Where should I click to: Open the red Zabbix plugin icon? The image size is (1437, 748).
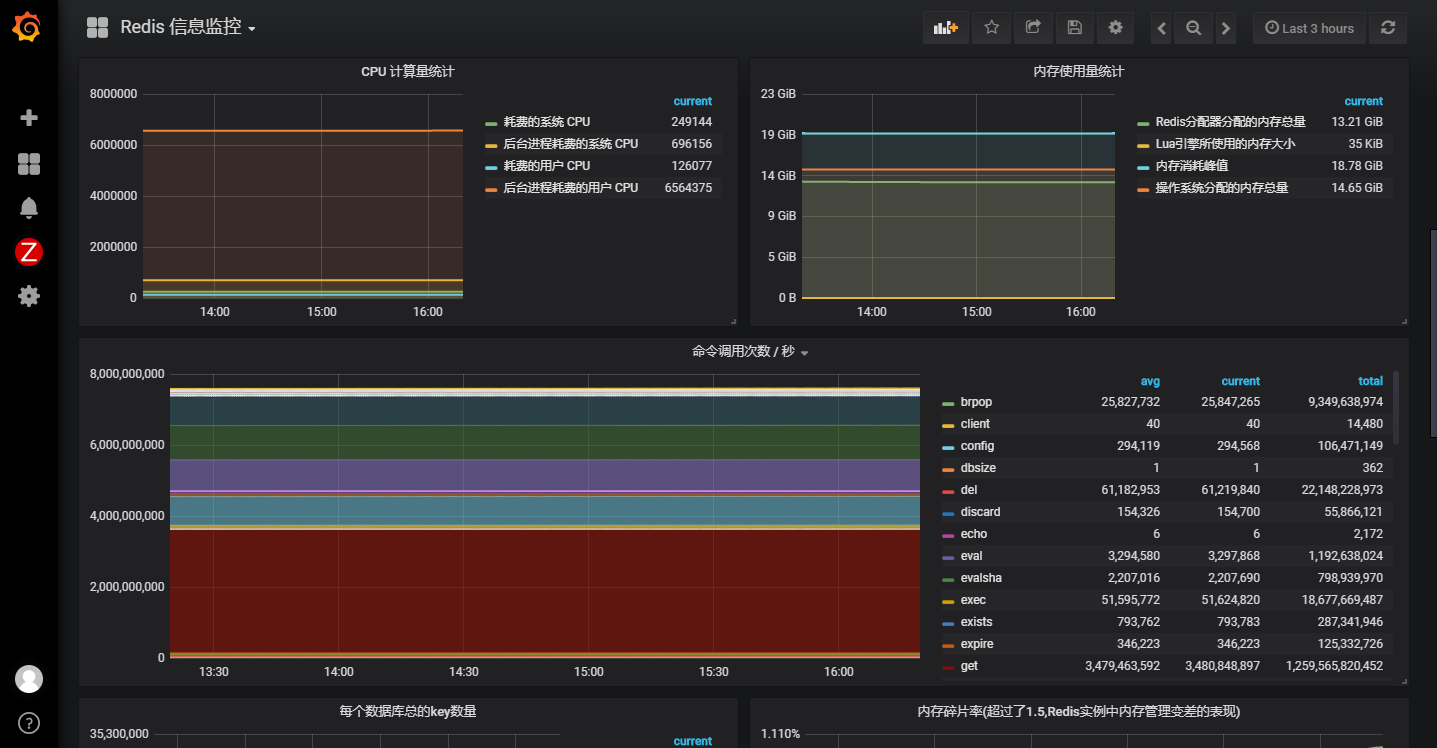coord(29,252)
